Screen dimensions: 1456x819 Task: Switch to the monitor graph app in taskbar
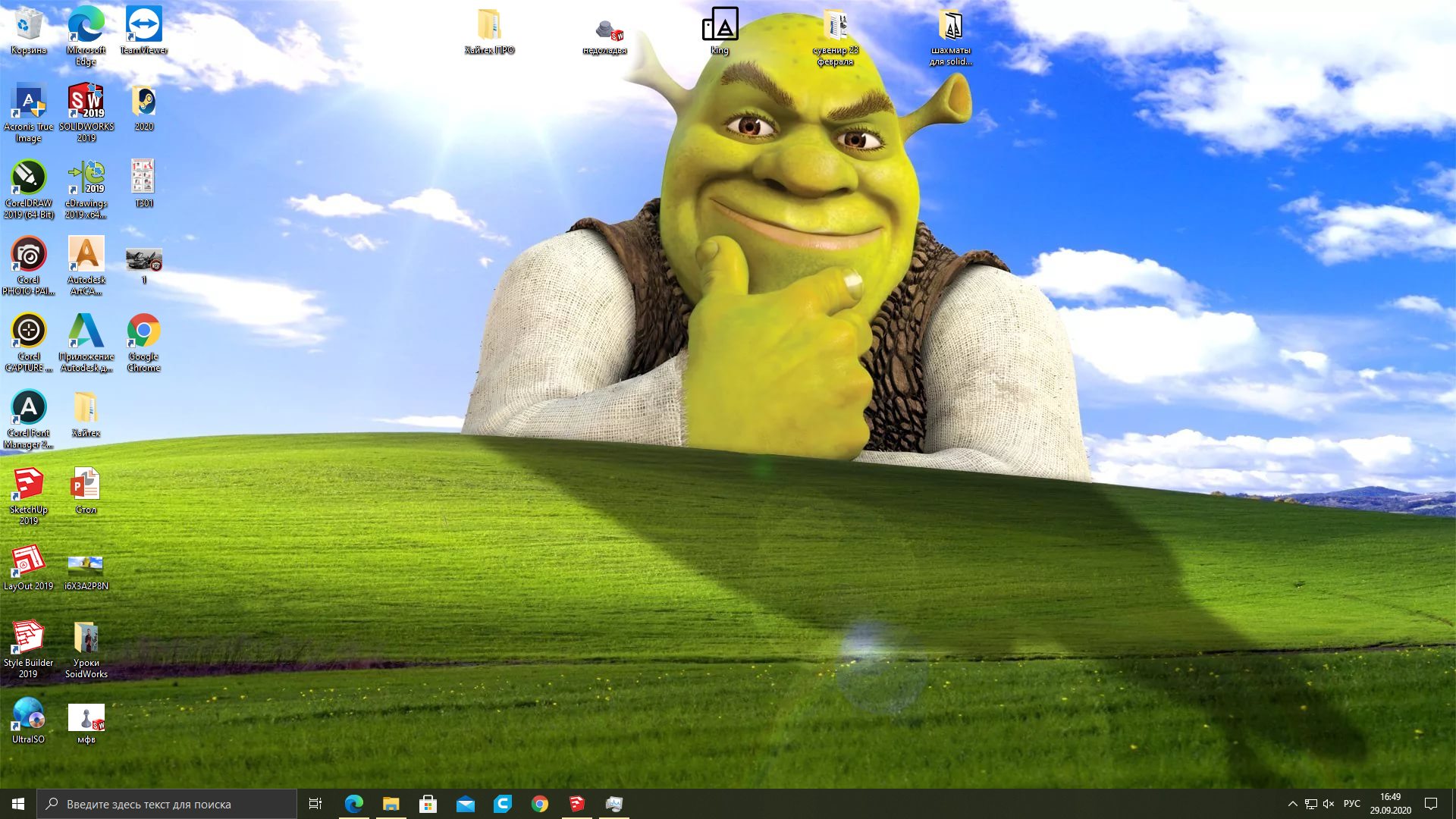(x=613, y=804)
